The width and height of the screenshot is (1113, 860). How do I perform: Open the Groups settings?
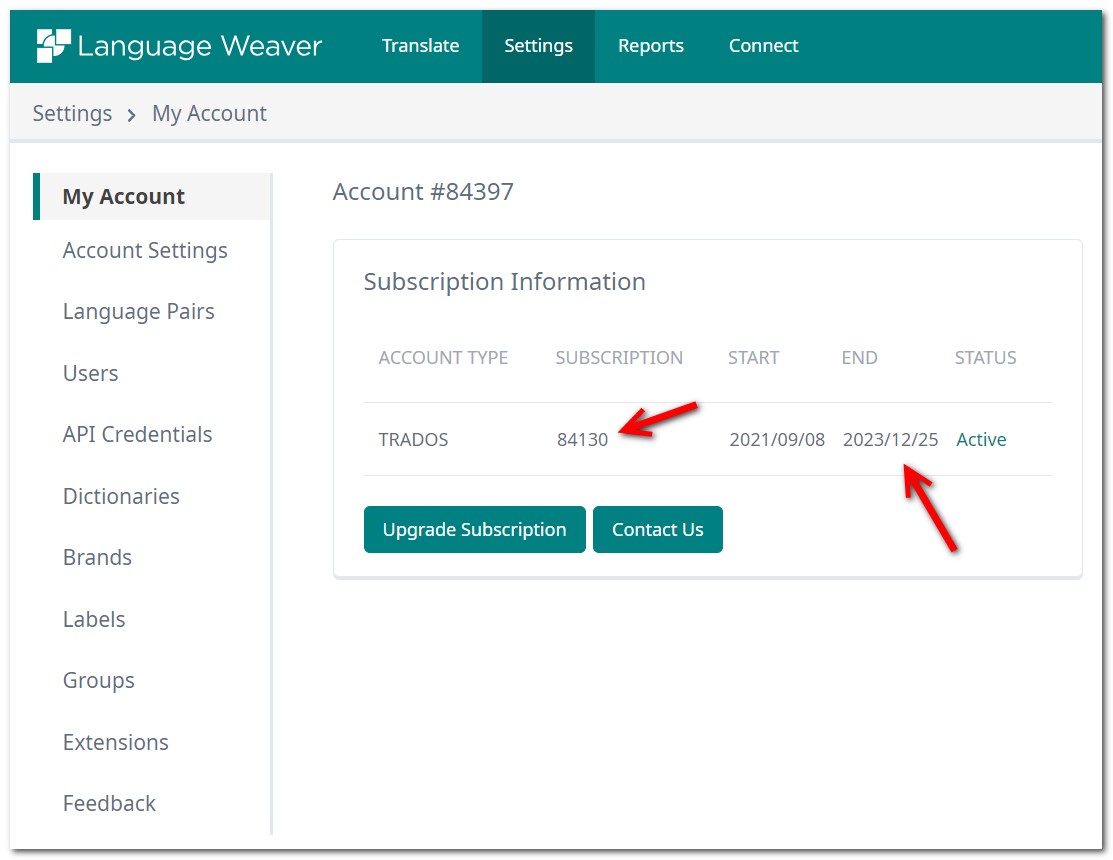[99, 680]
